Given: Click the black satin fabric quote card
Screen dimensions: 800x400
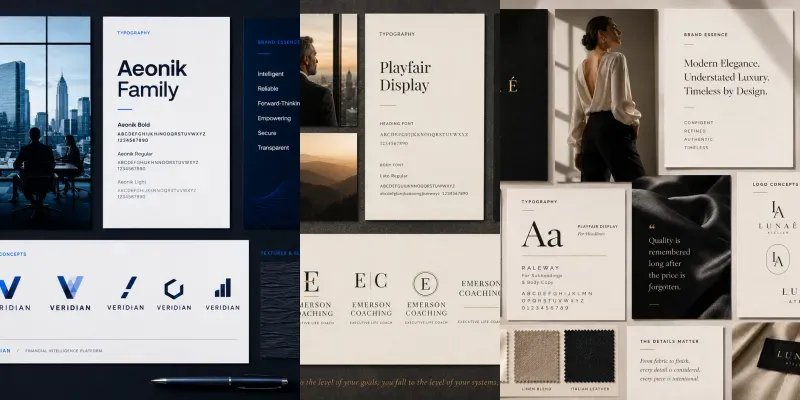Looking at the screenshot, I should pyautogui.click(x=681, y=247).
